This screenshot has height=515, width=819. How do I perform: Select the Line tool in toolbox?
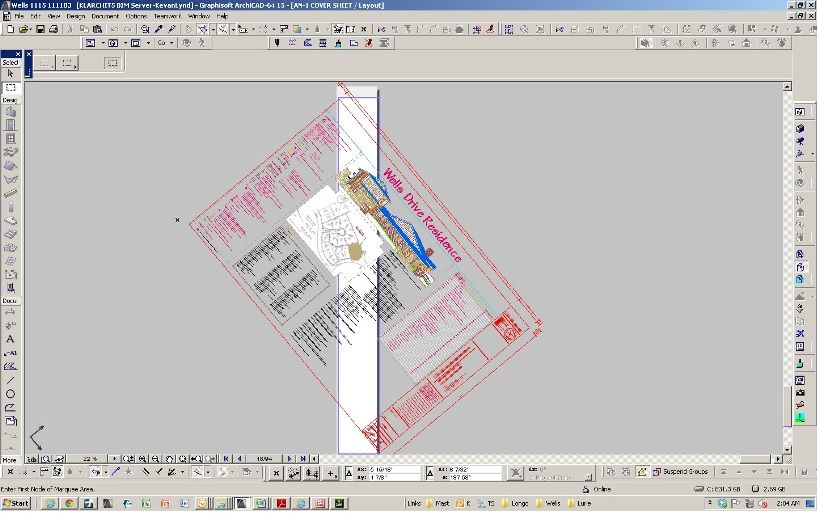click(10, 380)
